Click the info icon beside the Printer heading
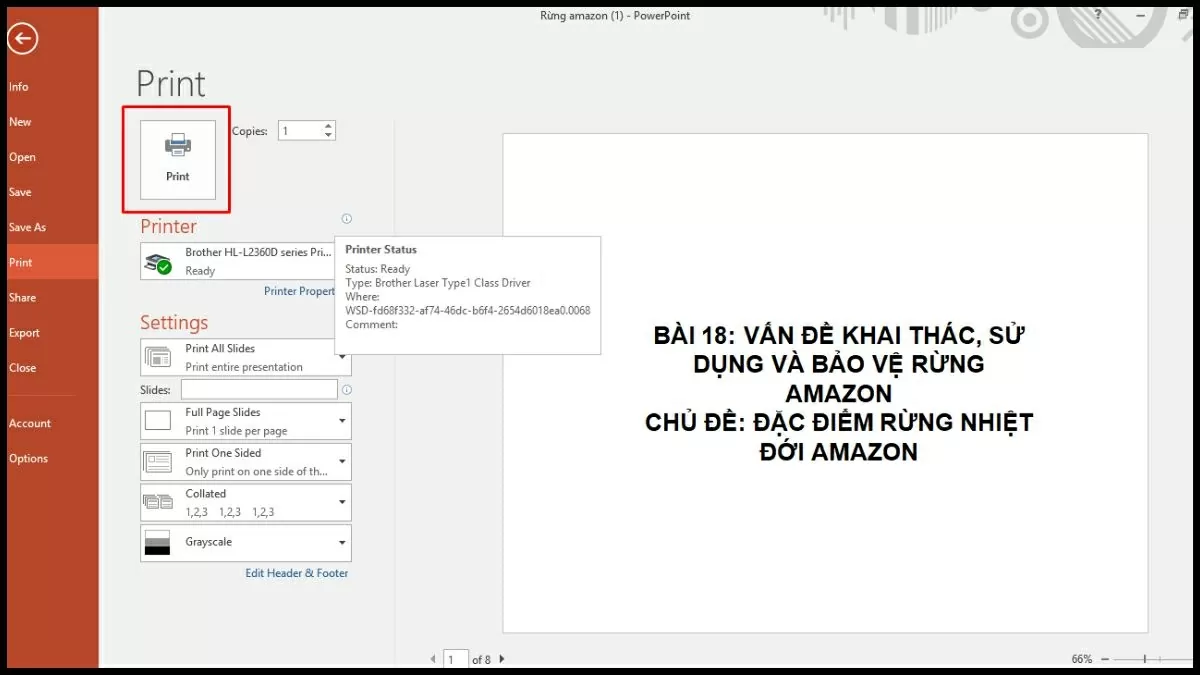The width and height of the screenshot is (1200, 675). (x=346, y=219)
